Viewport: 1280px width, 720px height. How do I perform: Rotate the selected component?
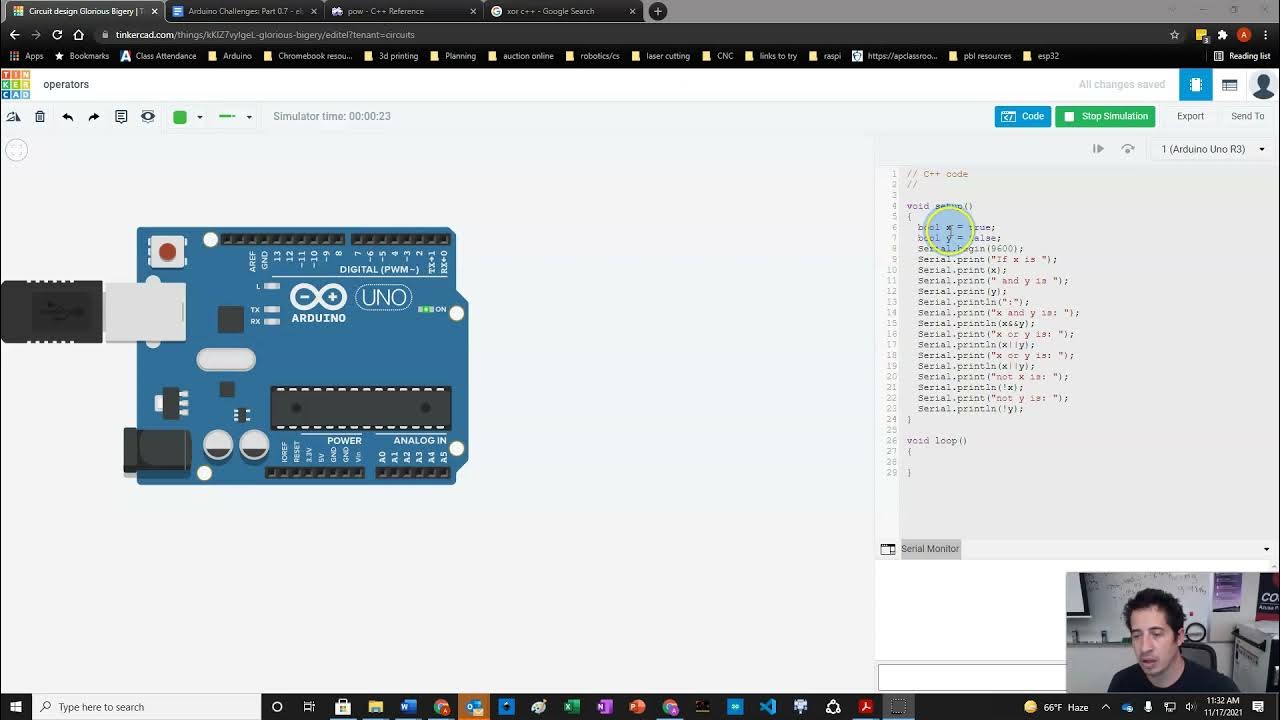coord(13,116)
